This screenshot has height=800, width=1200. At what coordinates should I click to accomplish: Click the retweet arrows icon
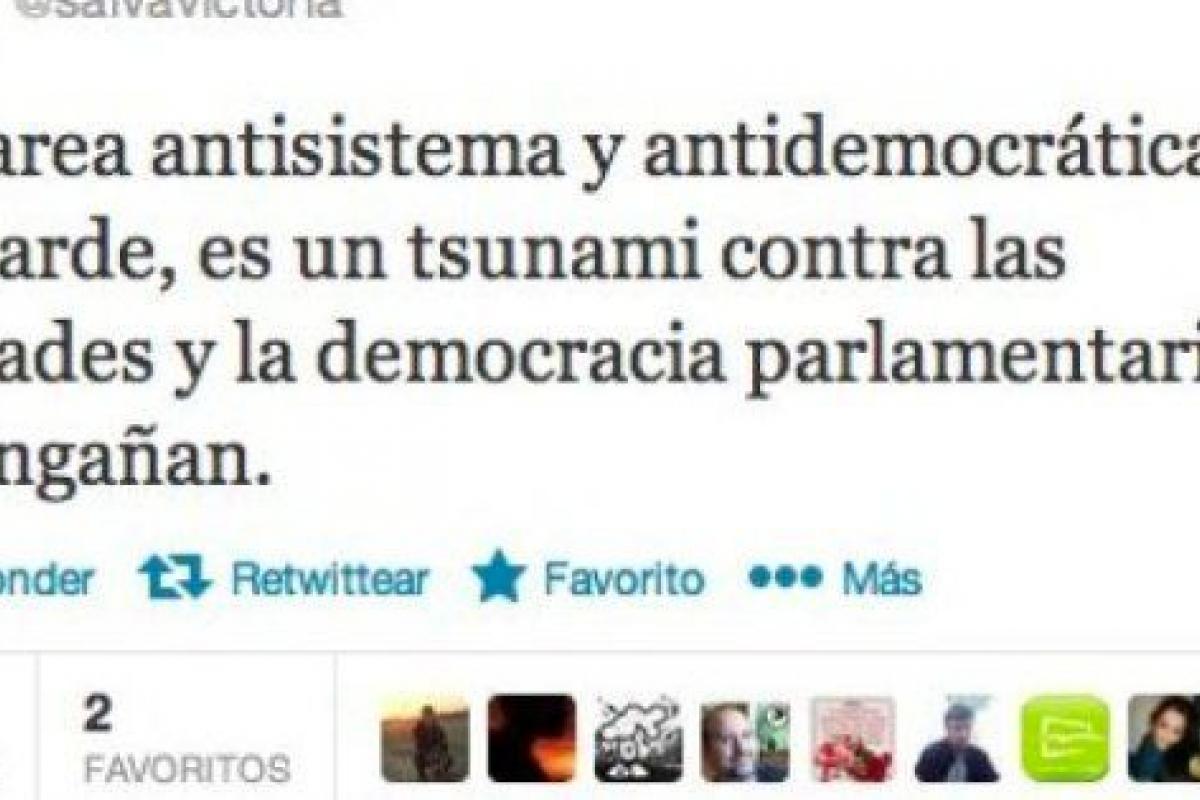click(x=176, y=577)
